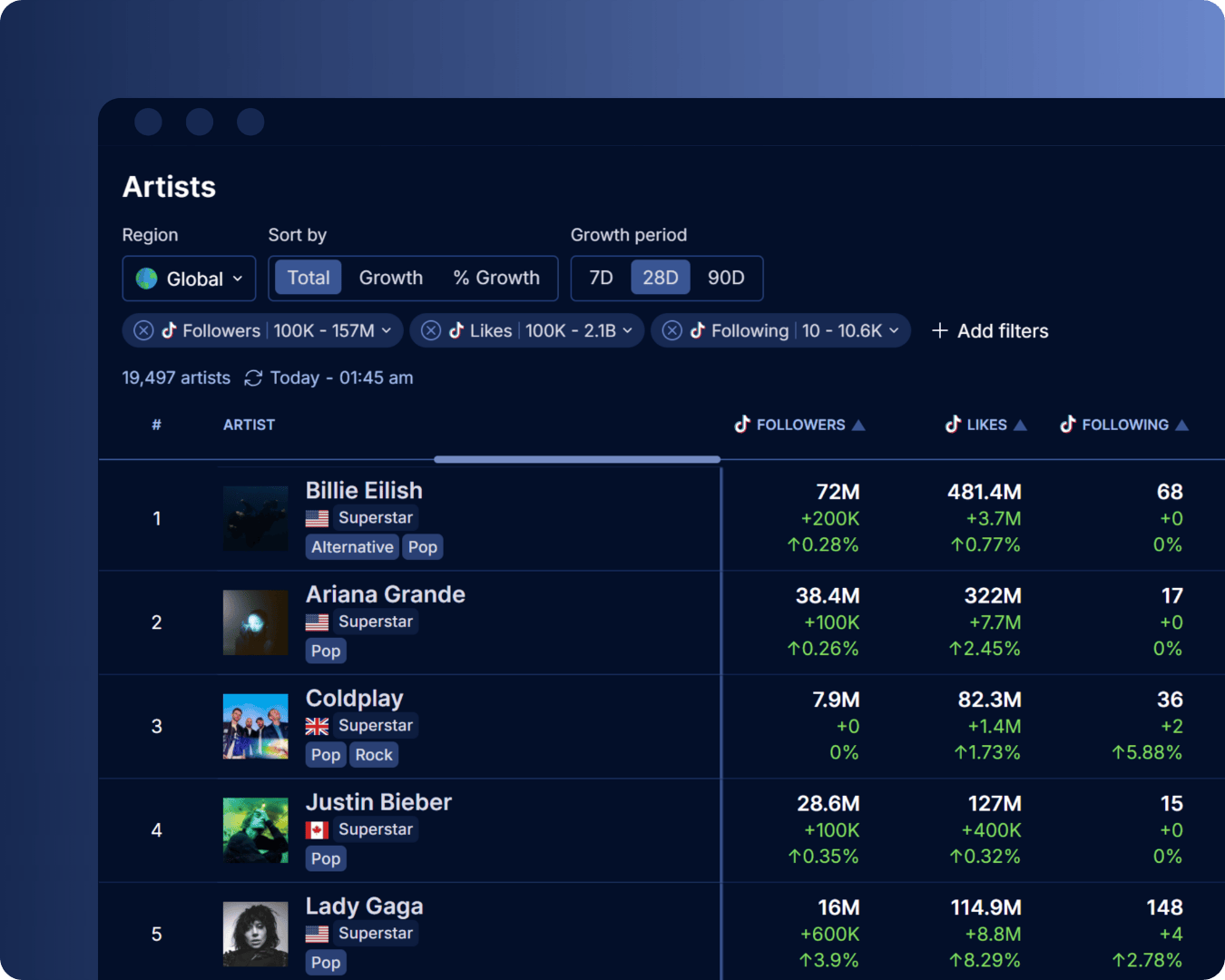Remove the Followers filter with its X icon
Viewport: 1225px width, 980px height.
(143, 331)
